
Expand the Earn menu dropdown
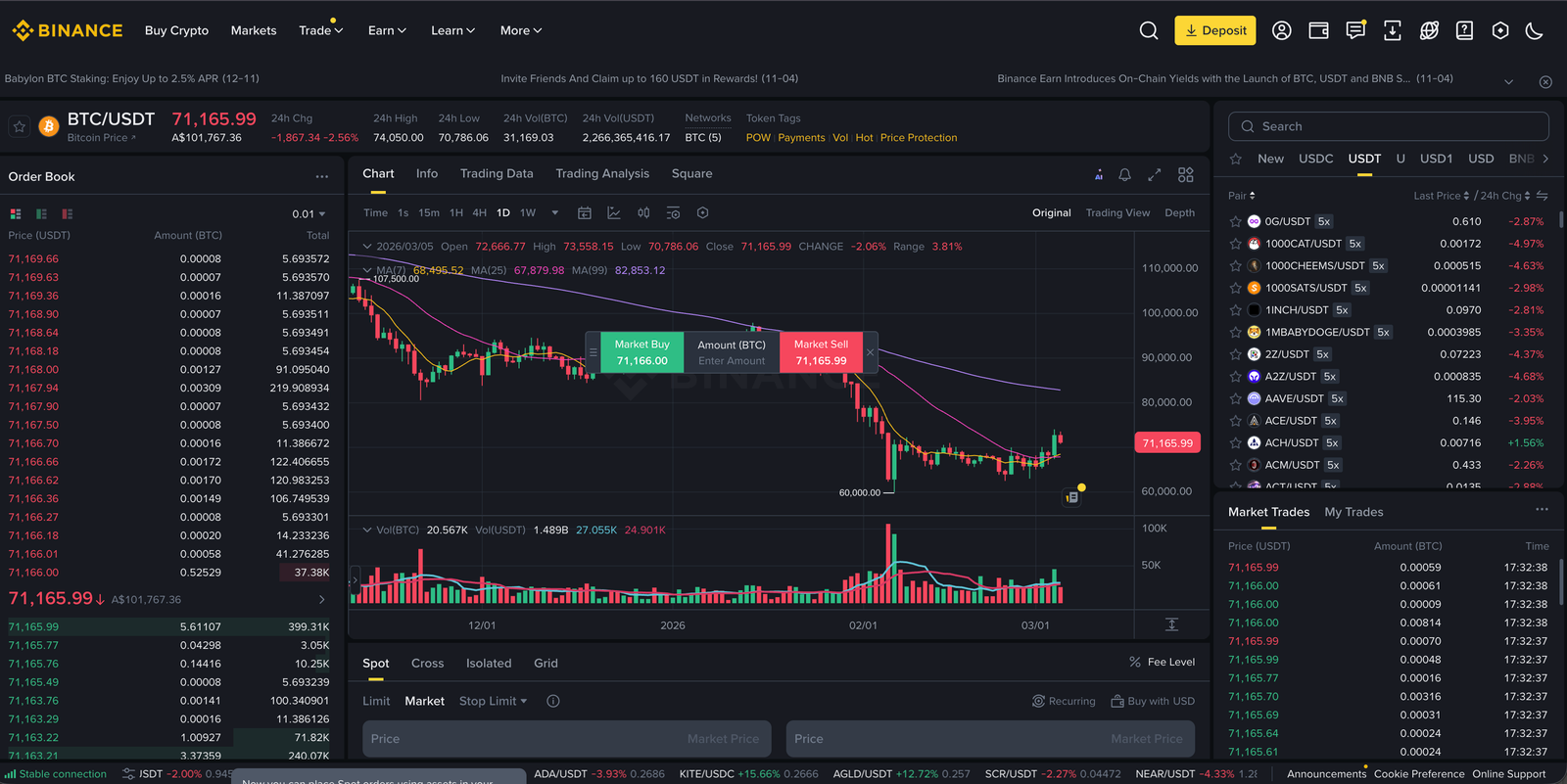click(387, 30)
